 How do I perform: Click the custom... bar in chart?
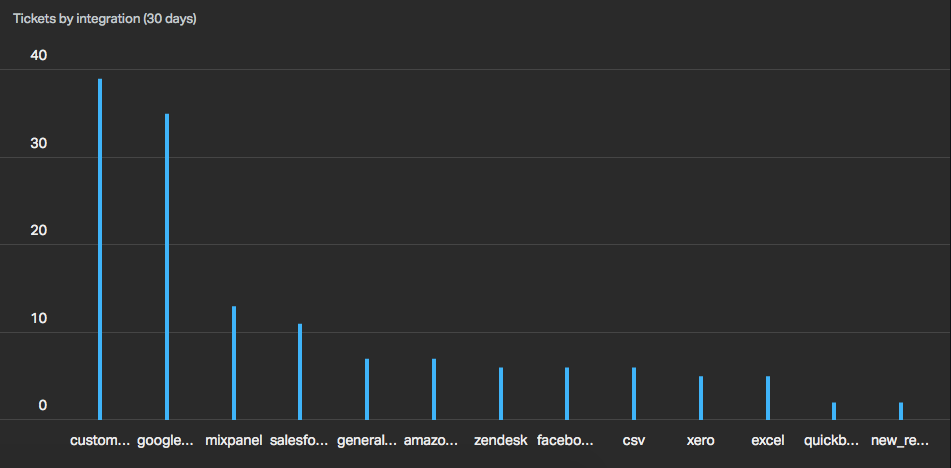pos(100,249)
